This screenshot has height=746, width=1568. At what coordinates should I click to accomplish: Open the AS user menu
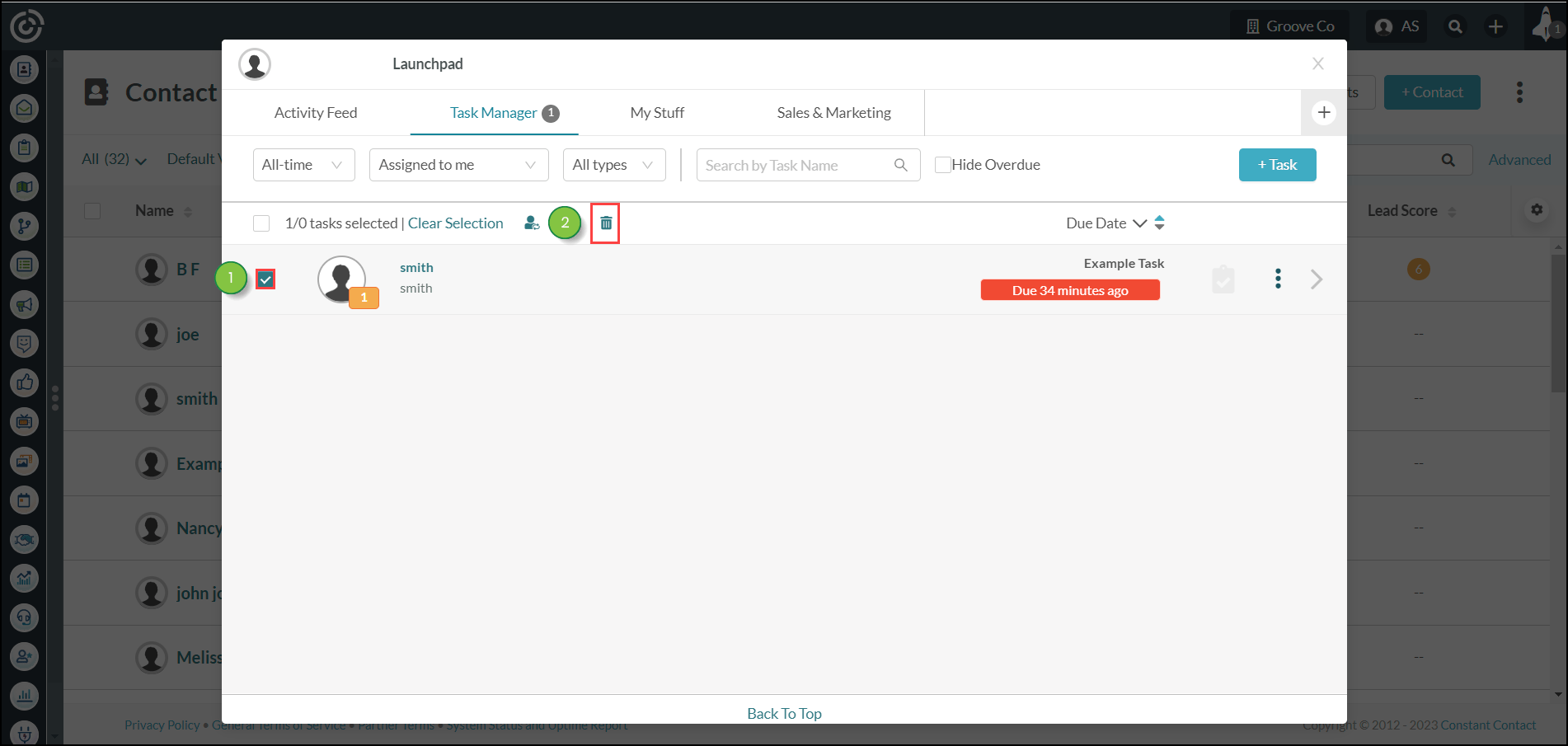tap(1397, 26)
